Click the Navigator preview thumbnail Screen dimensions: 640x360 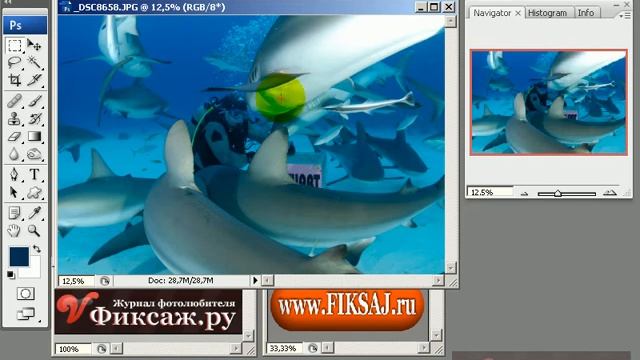coord(549,102)
